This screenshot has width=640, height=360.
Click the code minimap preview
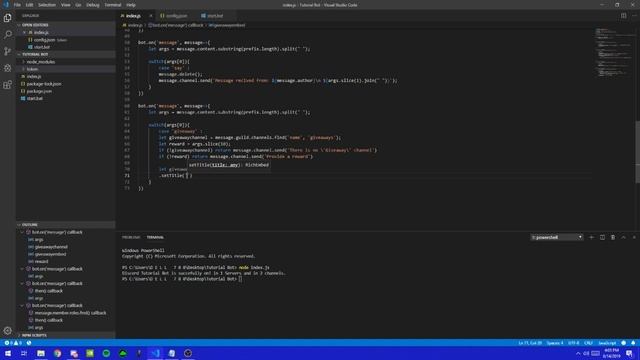[613, 52]
